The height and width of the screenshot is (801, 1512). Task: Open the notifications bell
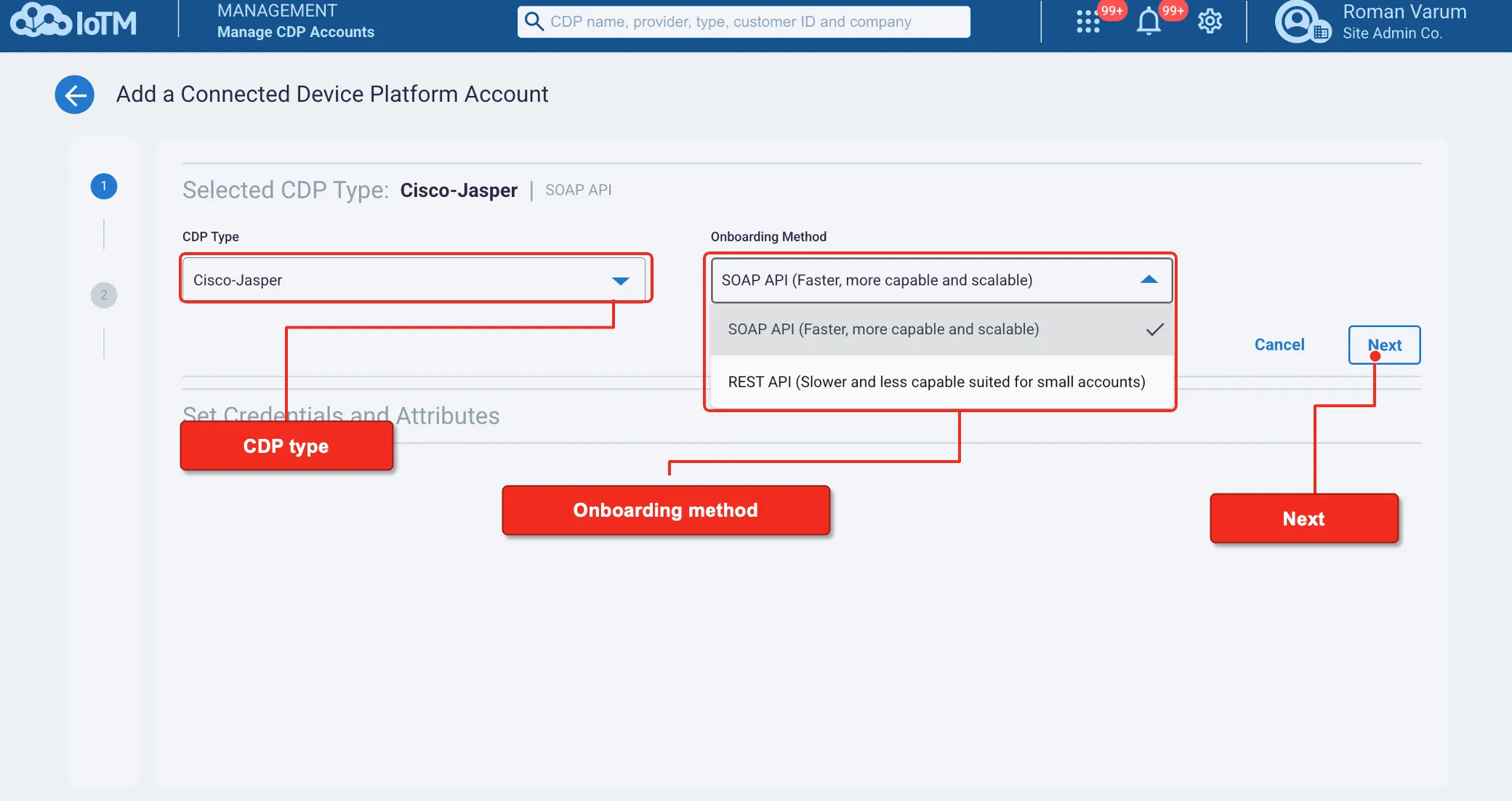[x=1149, y=22]
